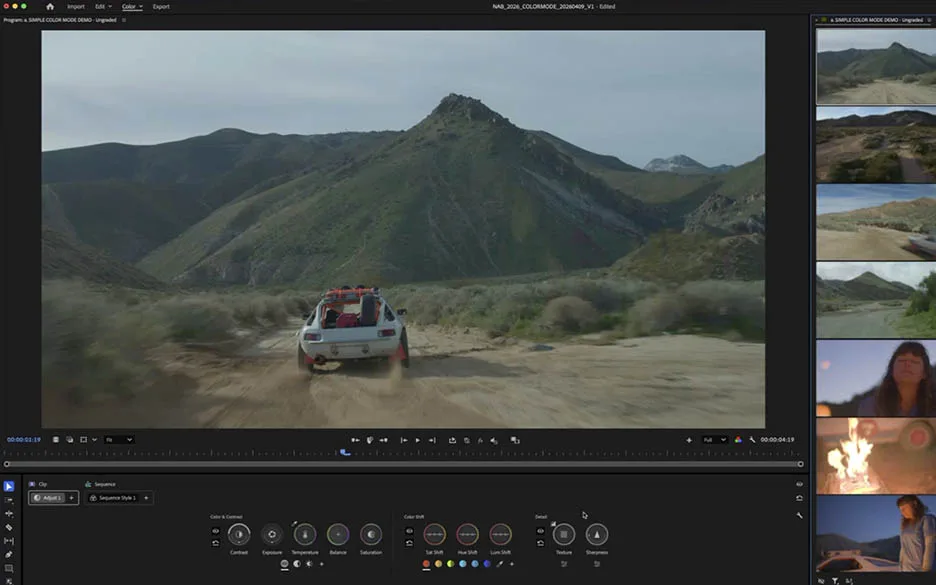
Task: Click the Lum Shift dial
Action: 500,534
